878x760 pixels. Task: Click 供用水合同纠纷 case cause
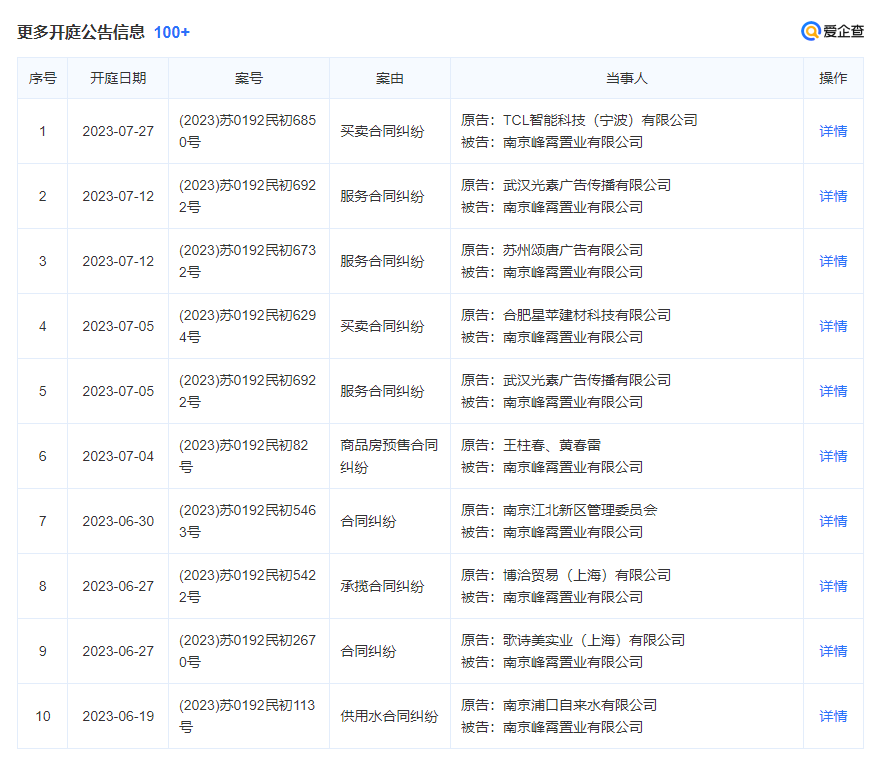point(389,716)
